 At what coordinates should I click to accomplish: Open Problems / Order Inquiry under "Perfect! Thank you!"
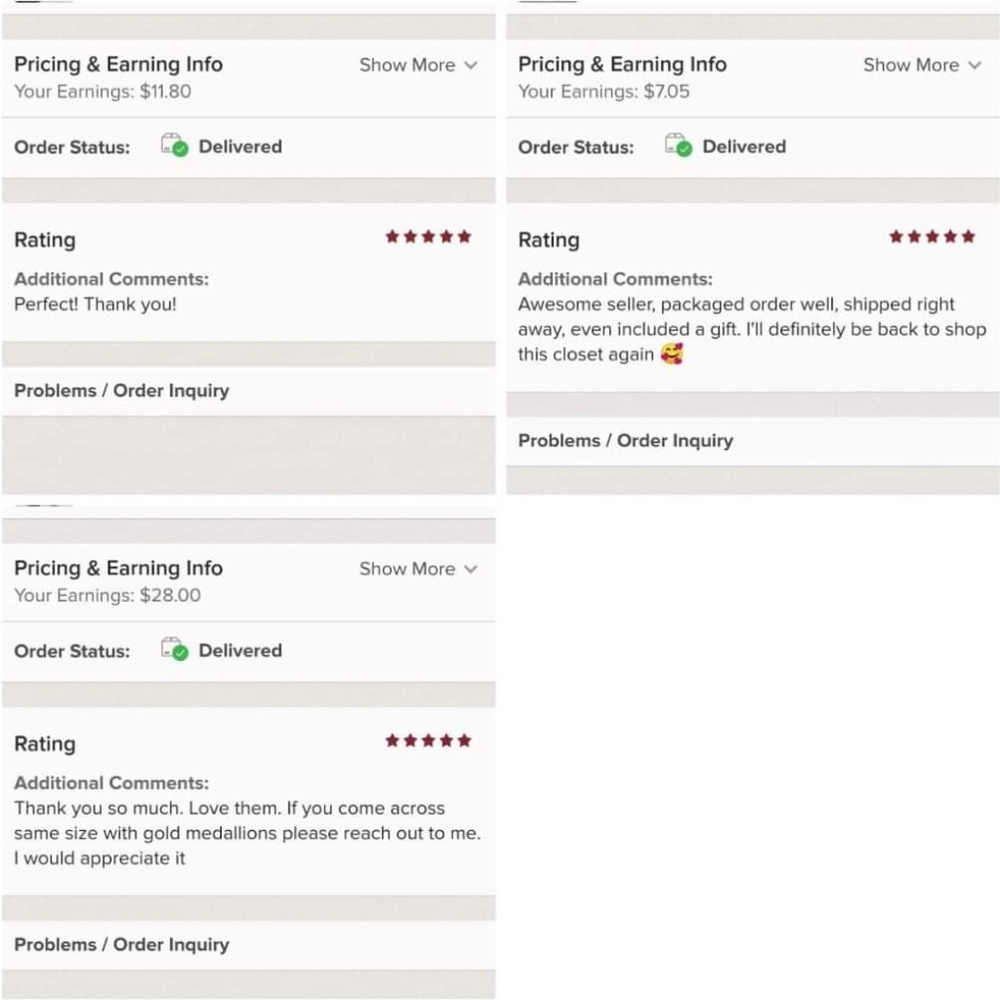tap(249, 391)
